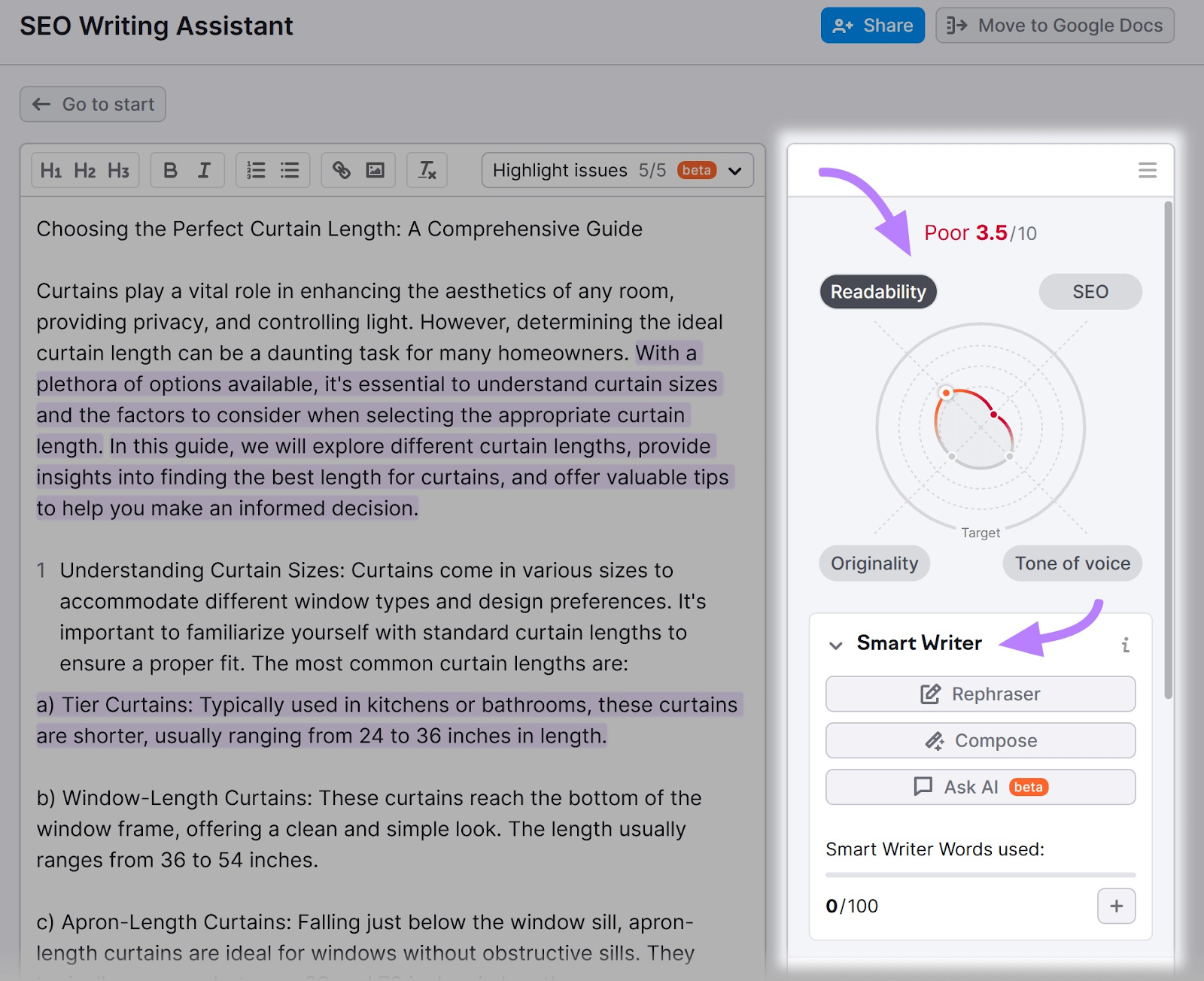Click the 'Understanding Curtain Sizes' list item
1204x981 pixels.
pyautogui.click(x=383, y=617)
